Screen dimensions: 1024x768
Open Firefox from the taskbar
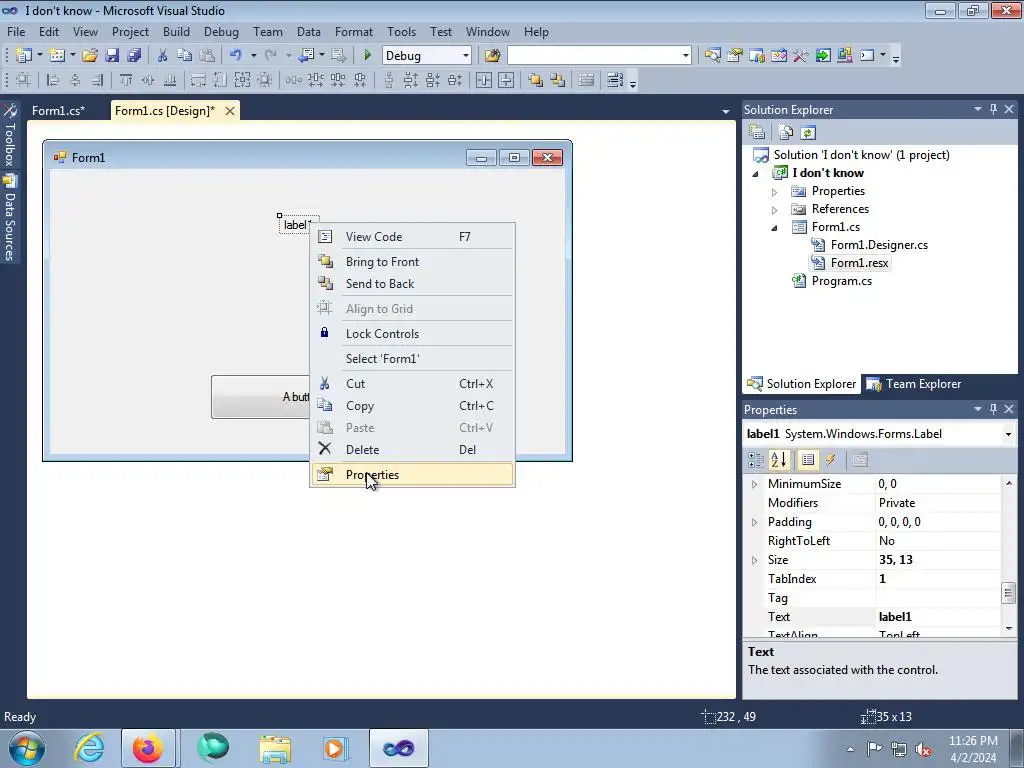pos(148,748)
